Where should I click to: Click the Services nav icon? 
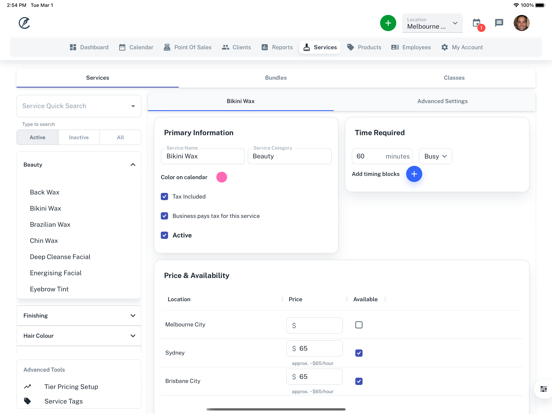(x=307, y=47)
